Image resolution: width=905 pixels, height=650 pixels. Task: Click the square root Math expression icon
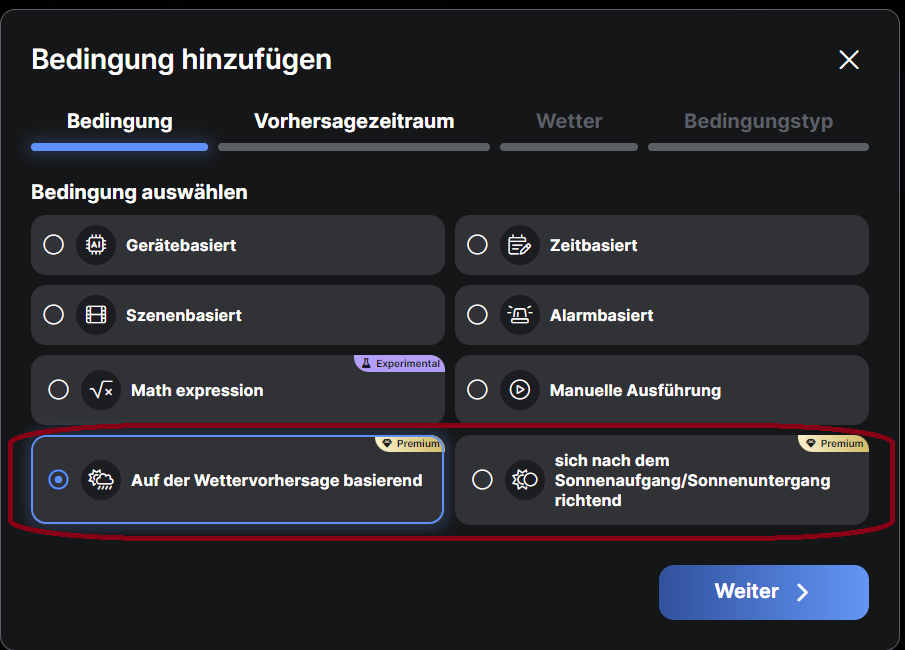pyautogui.click(x=101, y=390)
